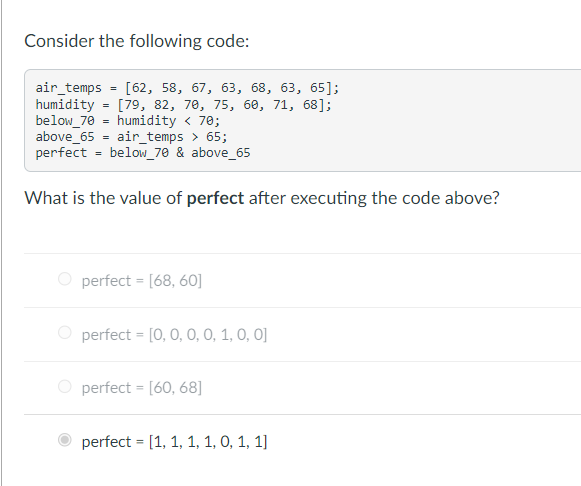Click the humidity variable name on the second code line
This screenshot has width=581, height=486.
65,105
